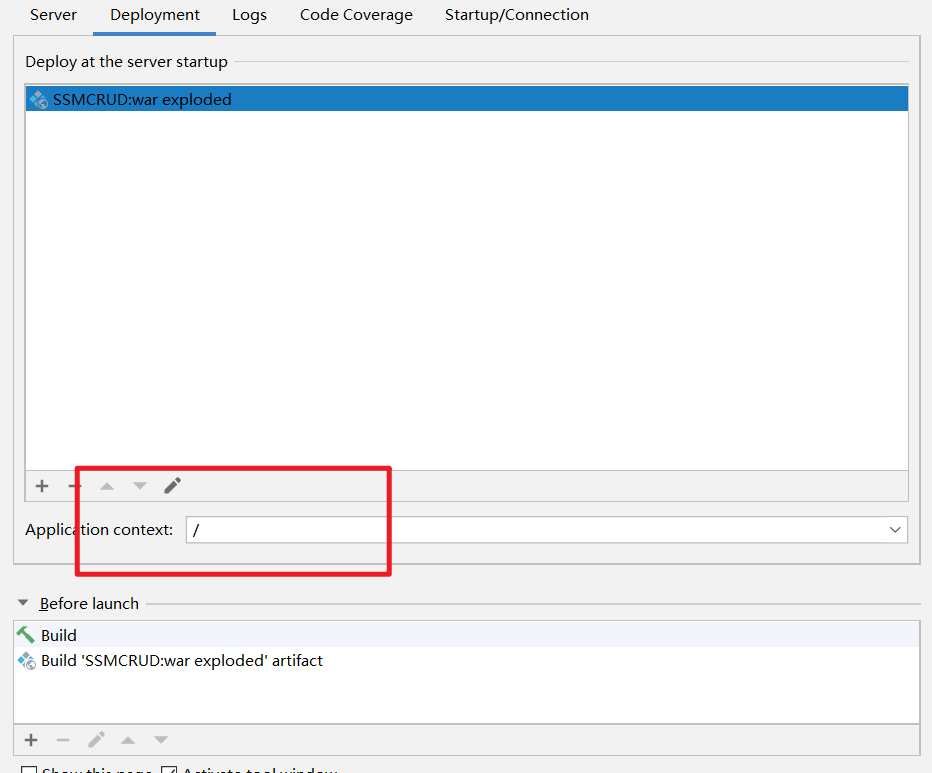
Task: Select Build 'SSMCRUD:war exploded' artifact task
Action: [x=181, y=661]
